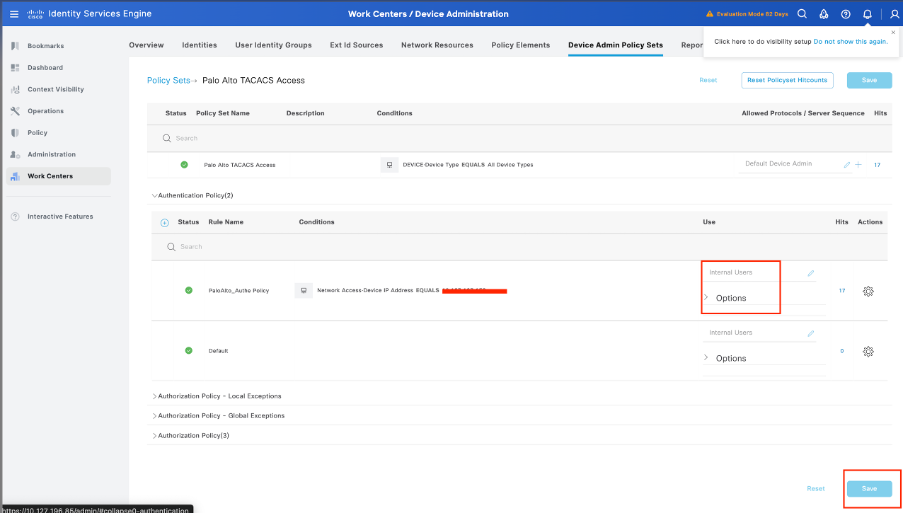
Task: Click condition icon for Network Access-Device IP Address
Action: tap(303, 290)
